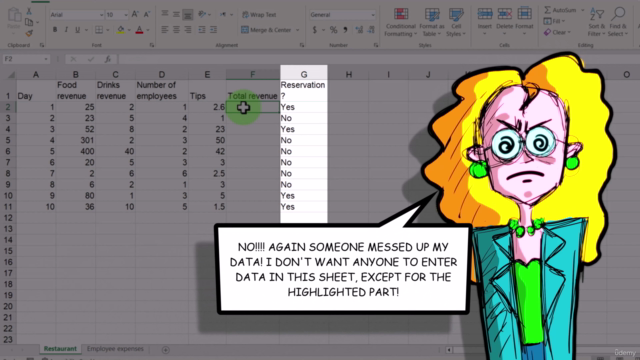Click AutoSum button
The height and width of the screenshot is (360, 640).
tap(560, 10)
